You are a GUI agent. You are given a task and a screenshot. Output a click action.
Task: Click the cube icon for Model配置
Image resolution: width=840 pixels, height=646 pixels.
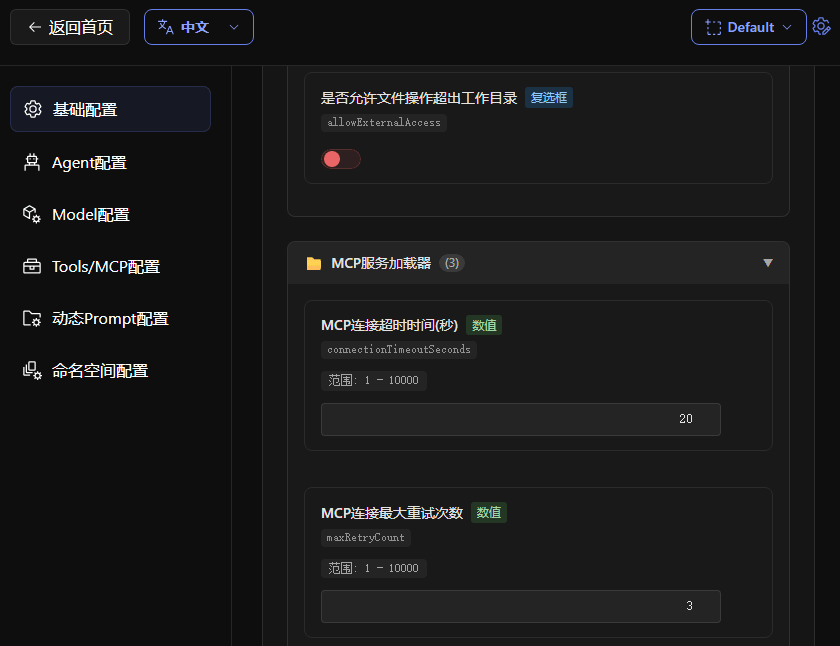(32, 214)
